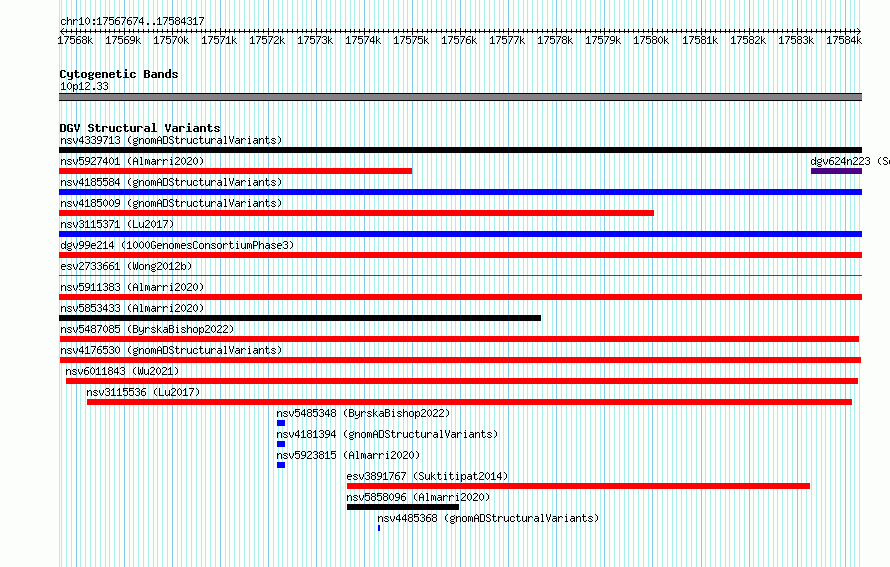Open the nsv4185584 (gnomADStructuralVariants) label
Screen dimensions: 890x567
(171, 182)
